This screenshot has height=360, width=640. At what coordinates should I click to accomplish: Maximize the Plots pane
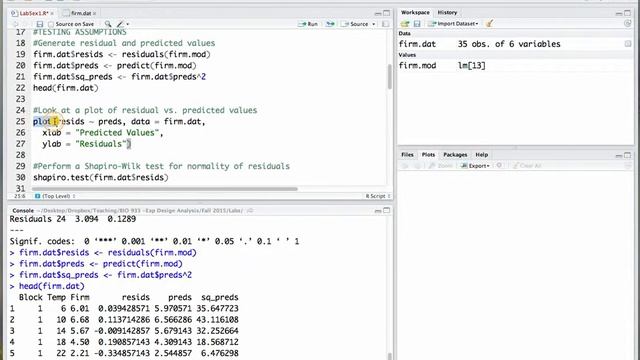[x=627, y=155]
